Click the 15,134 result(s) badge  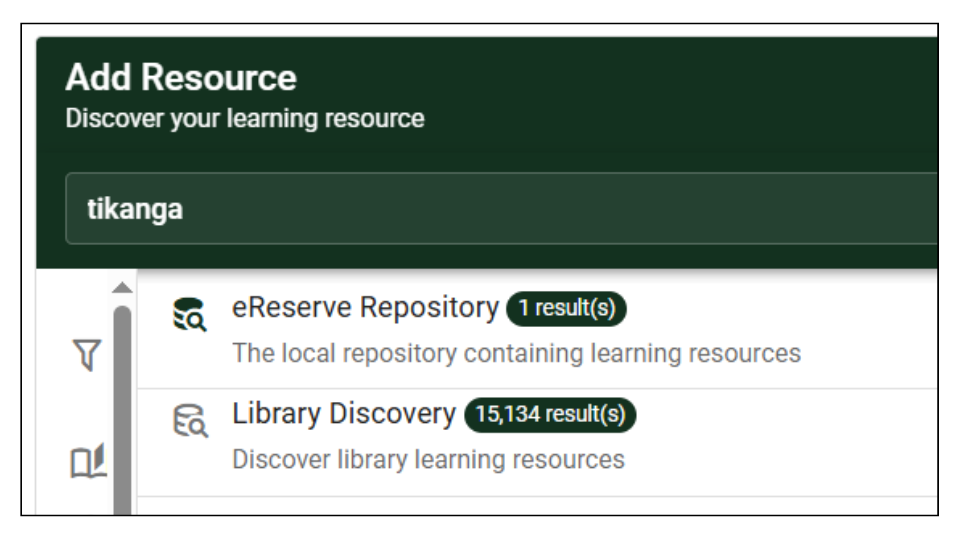(x=550, y=415)
